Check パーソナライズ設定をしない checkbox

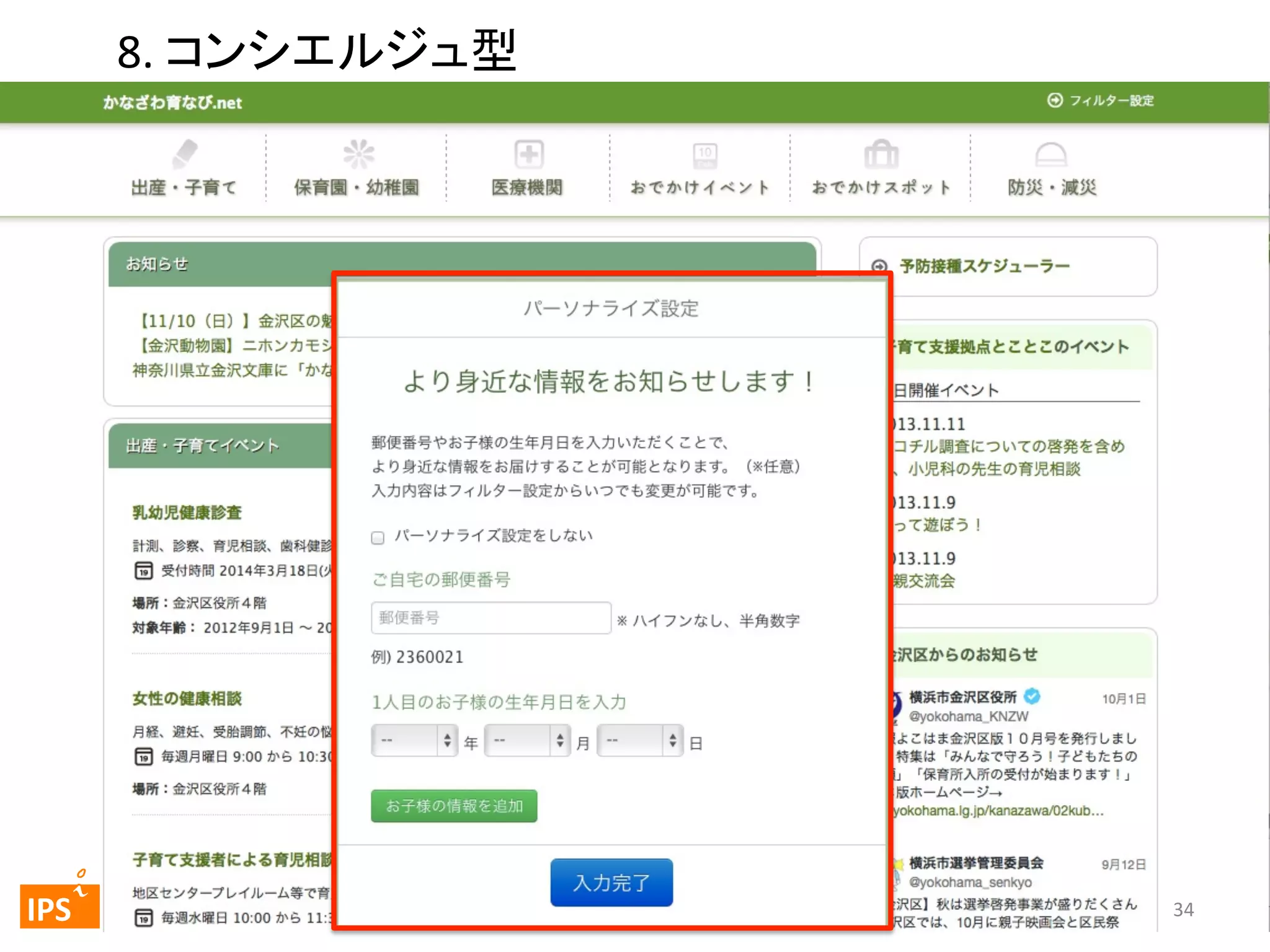[x=378, y=537]
